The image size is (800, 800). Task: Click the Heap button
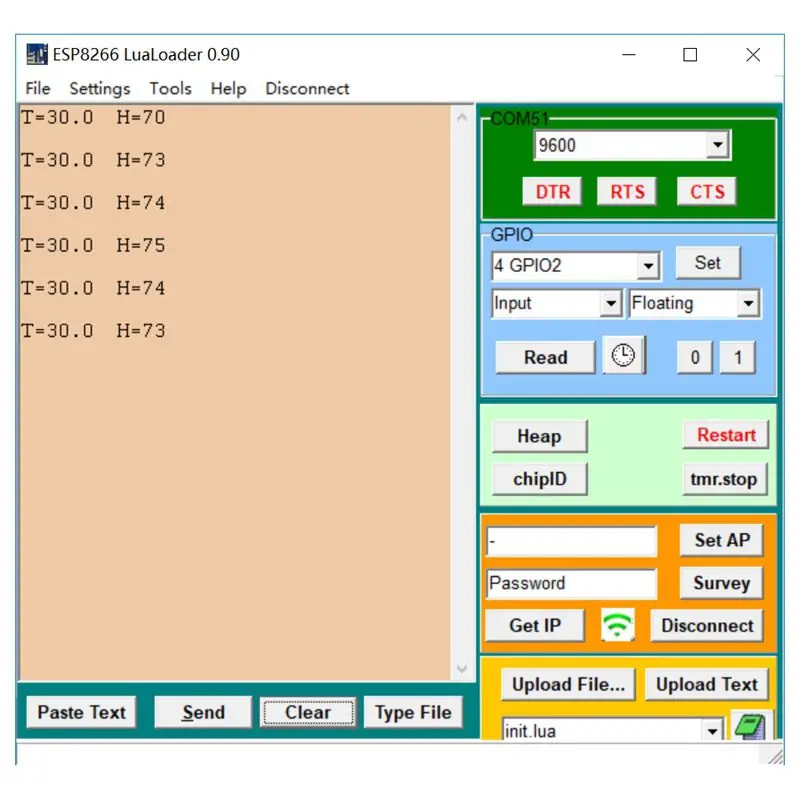coord(540,436)
